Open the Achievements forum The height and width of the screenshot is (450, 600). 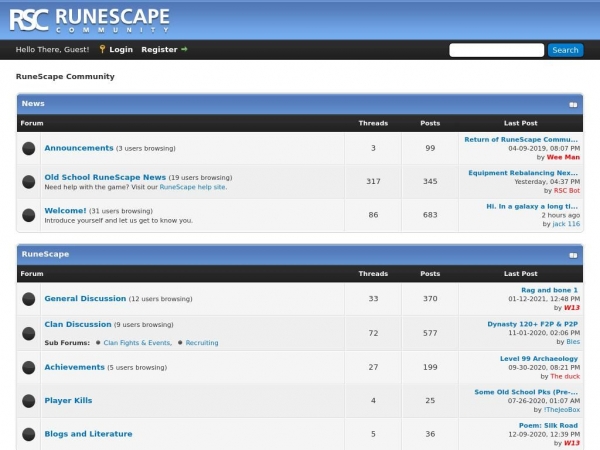[74, 367]
